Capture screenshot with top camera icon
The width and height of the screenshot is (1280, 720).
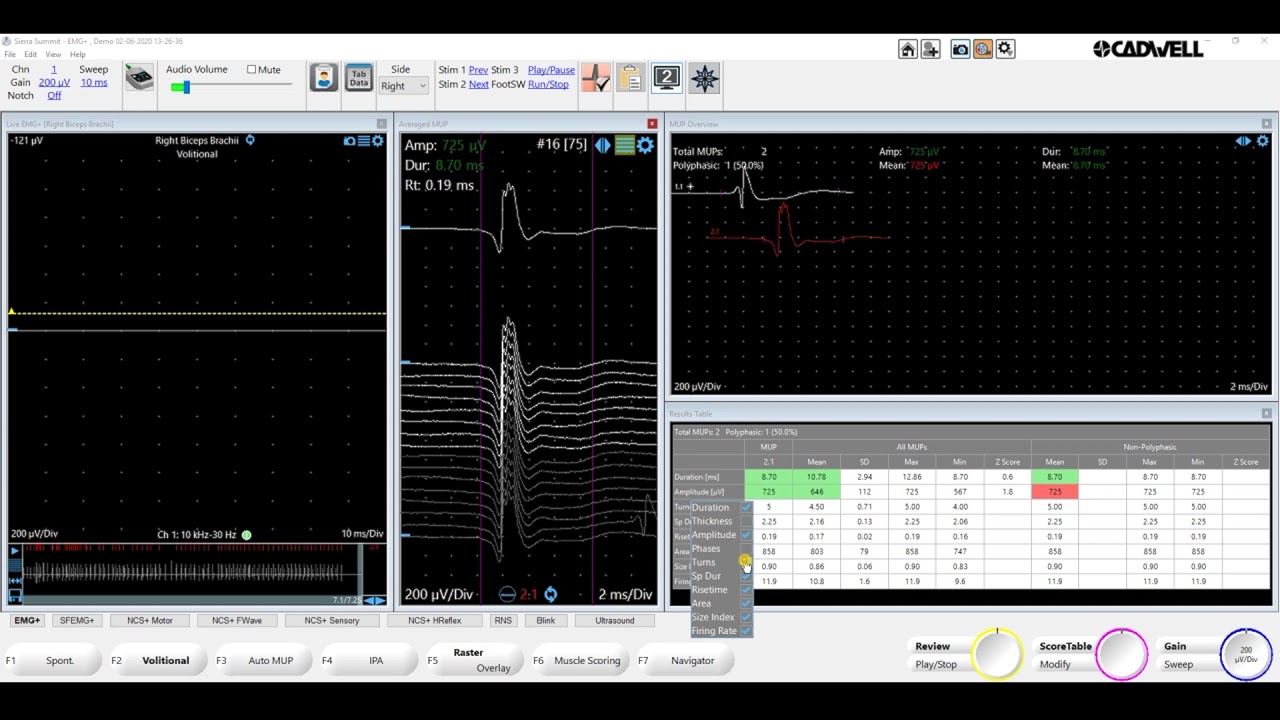(960, 49)
